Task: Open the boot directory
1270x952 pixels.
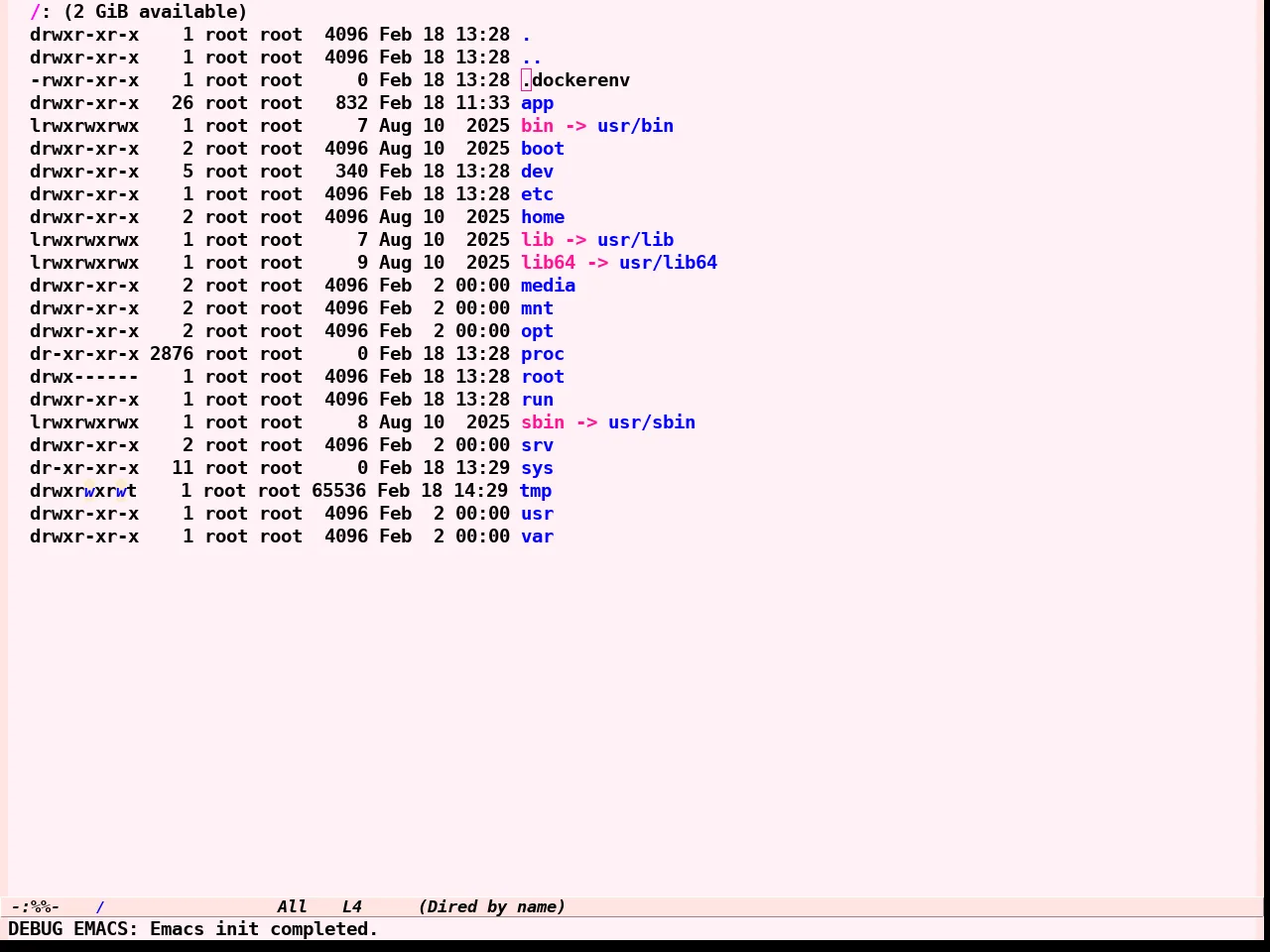Action: [x=543, y=149]
